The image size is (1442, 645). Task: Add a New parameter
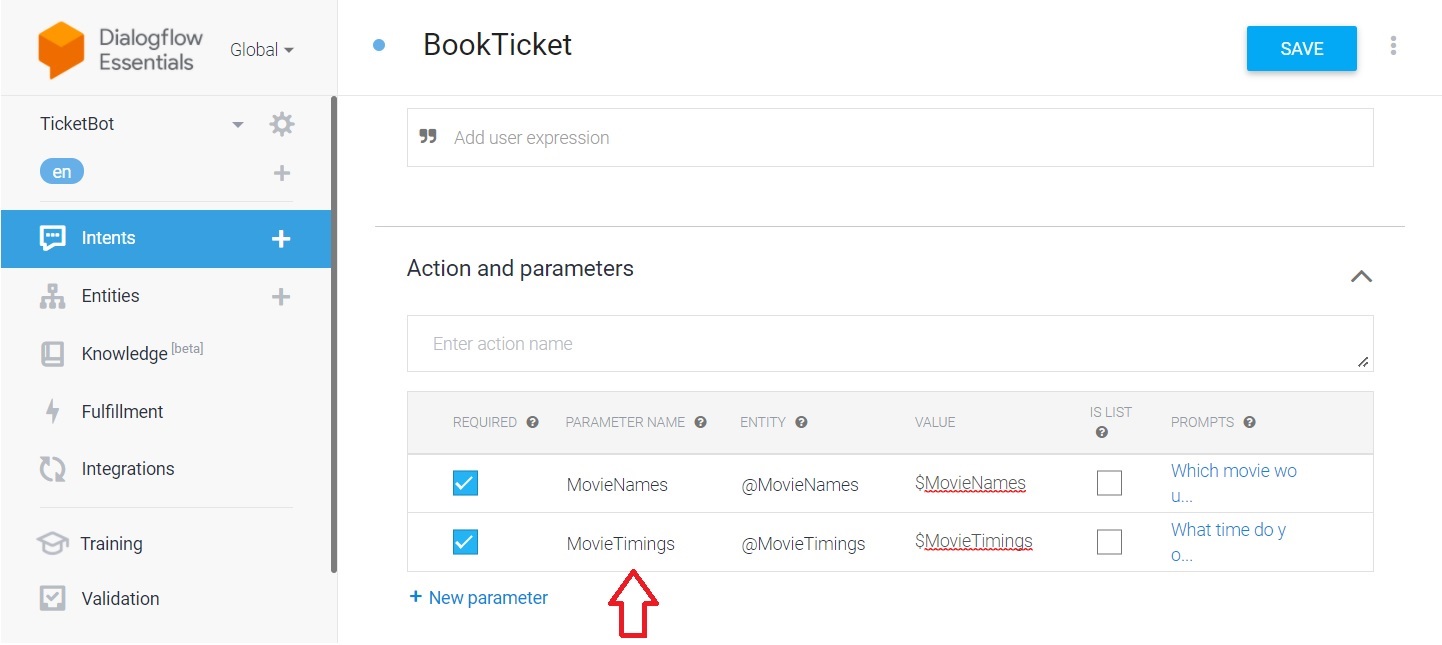click(x=478, y=597)
